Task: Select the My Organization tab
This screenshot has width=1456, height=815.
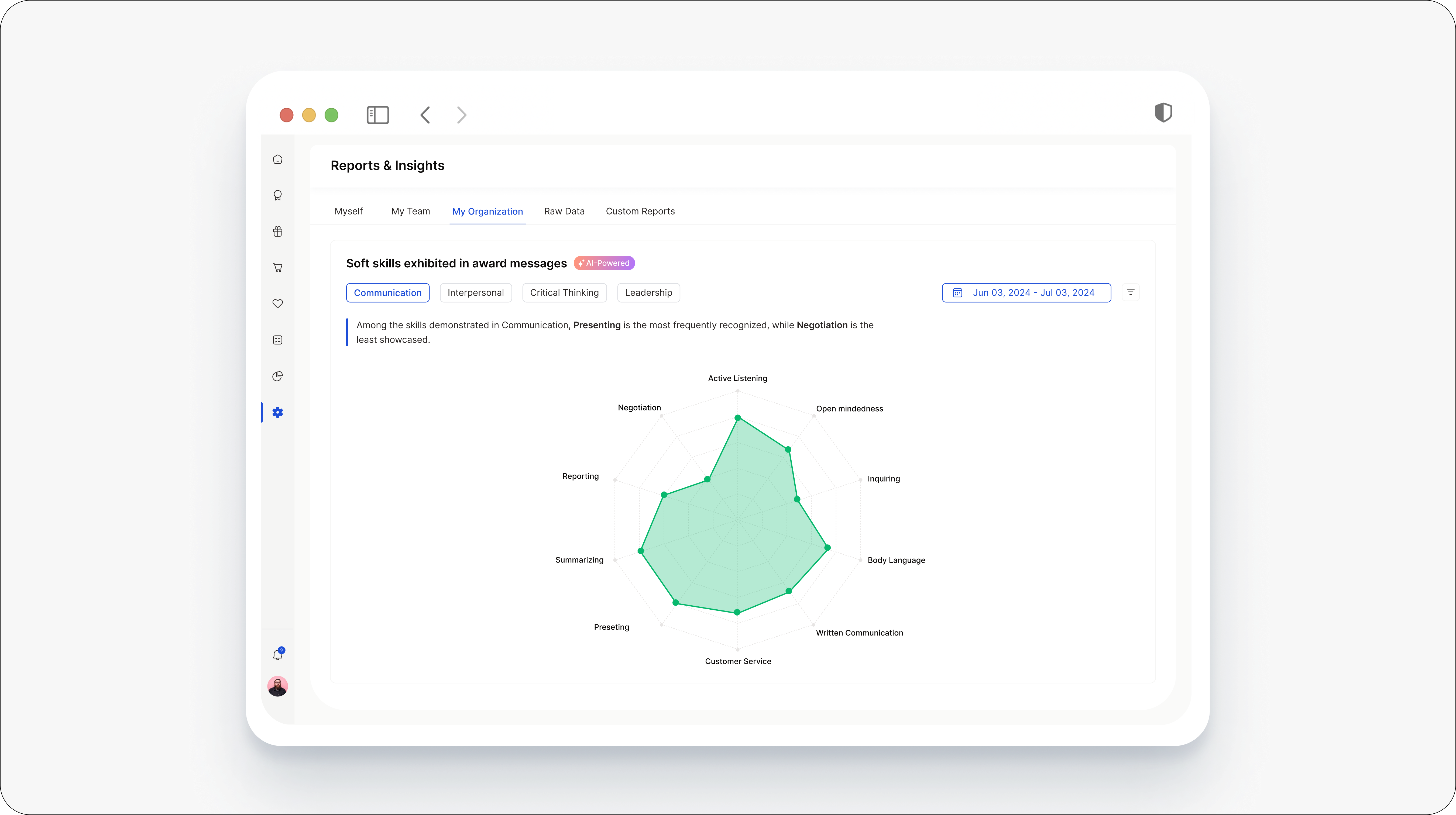Action: click(487, 211)
